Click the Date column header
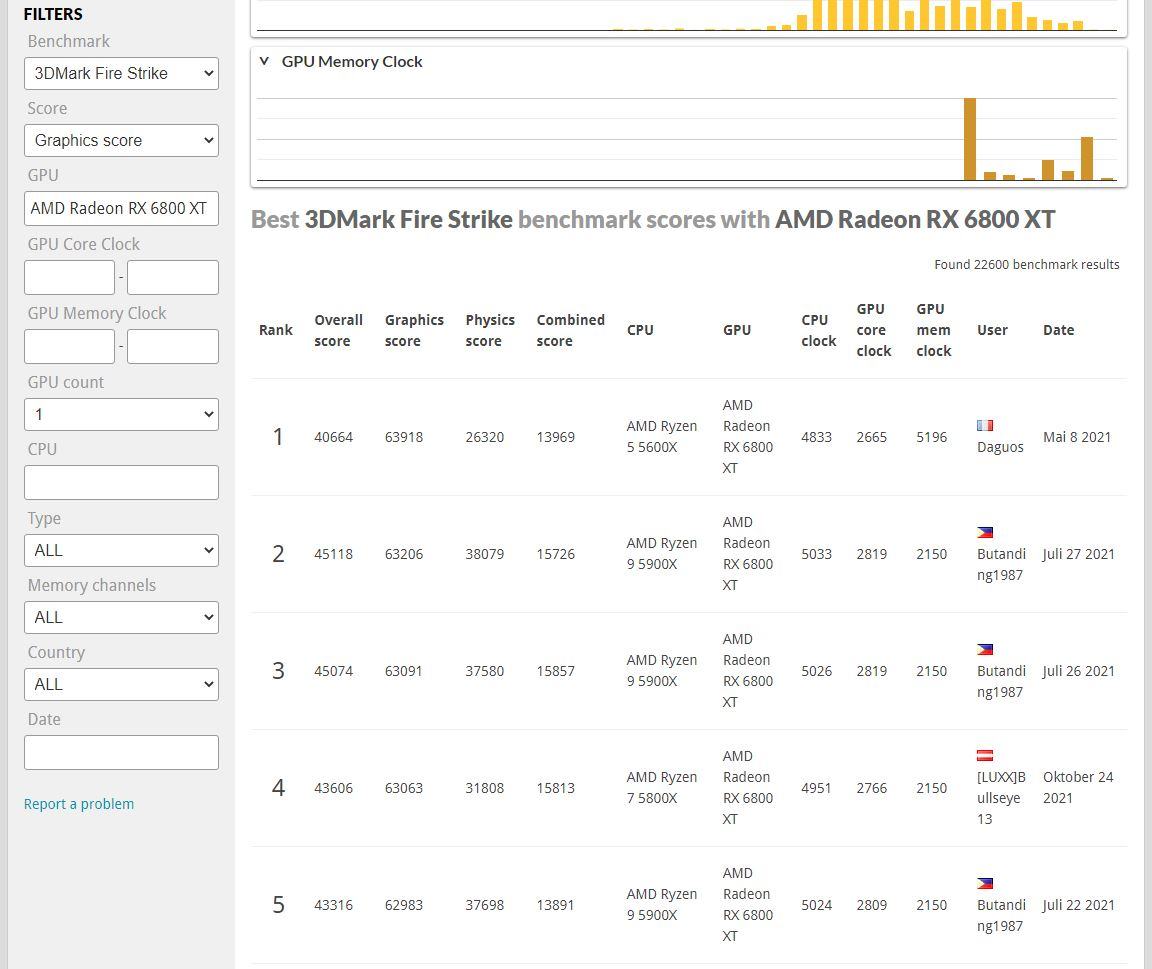The height and width of the screenshot is (969, 1152). pyautogui.click(x=1059, y=330)
